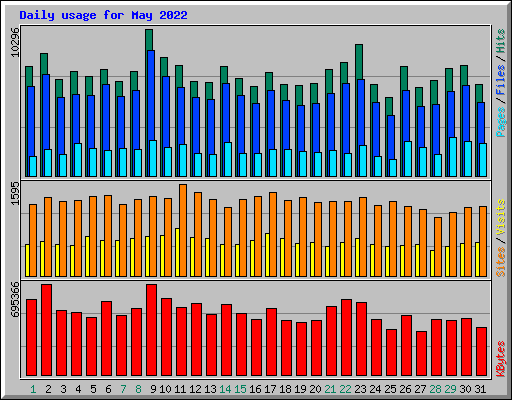Click the 1595 axis value label
This screenshot has height=400, width=512.
[x=15, y=193]
